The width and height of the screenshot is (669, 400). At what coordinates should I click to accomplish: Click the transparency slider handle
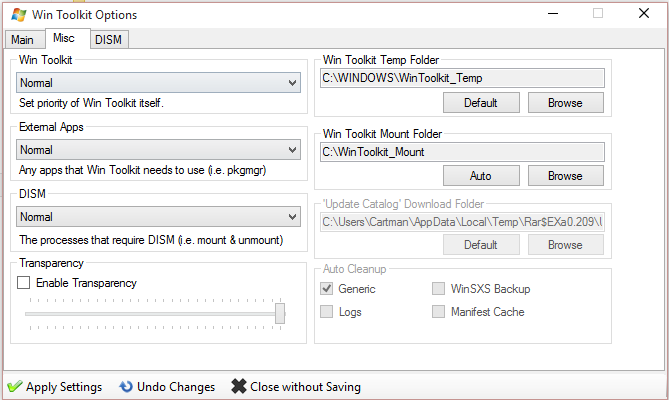pyautogui.click(x=280, y=313)
